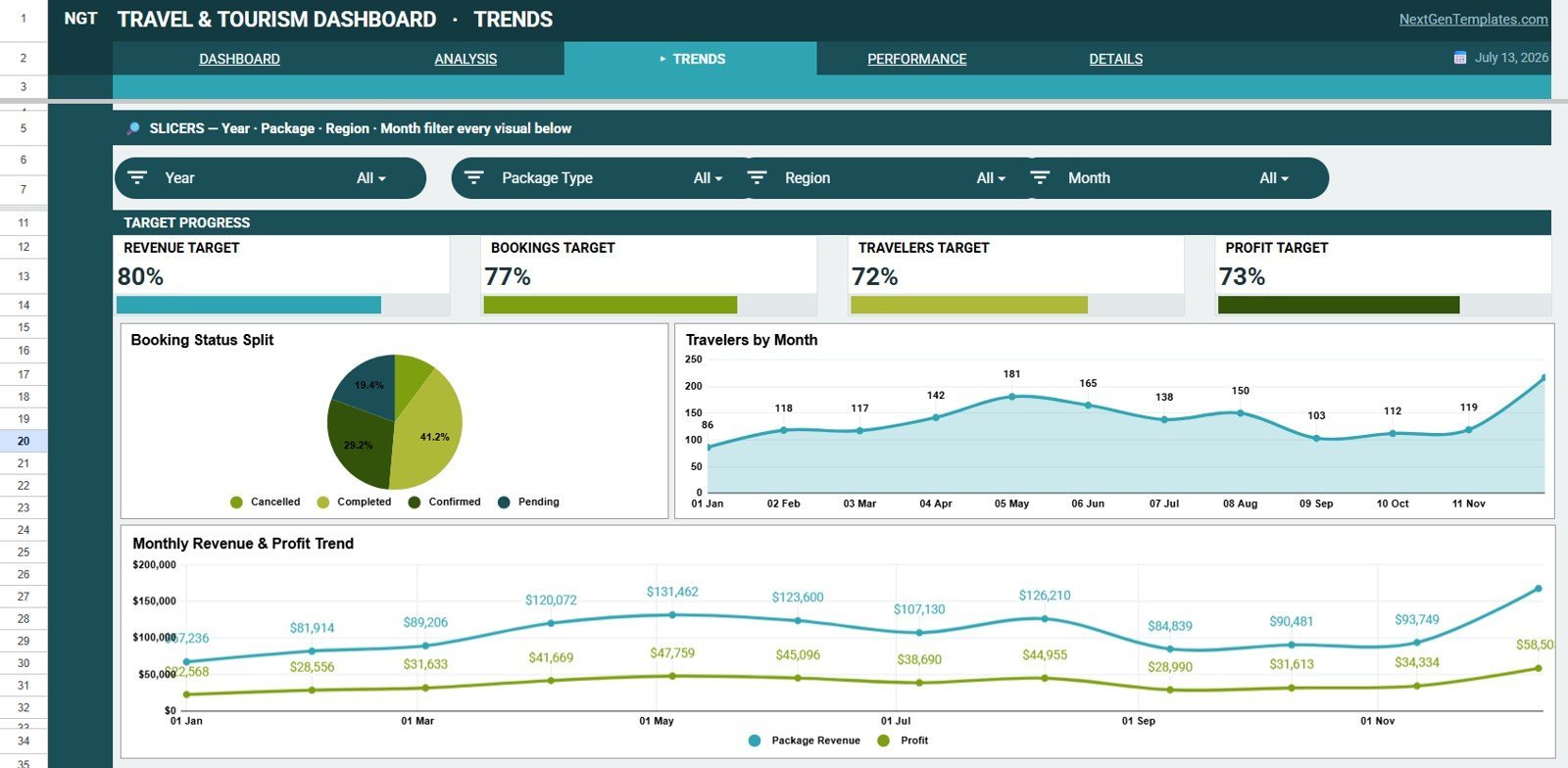Image resolution: width=1568 pixels, height=768 pixels.
Task: Click the Month slicer filter icon
Action: (x=1041, y=178)
